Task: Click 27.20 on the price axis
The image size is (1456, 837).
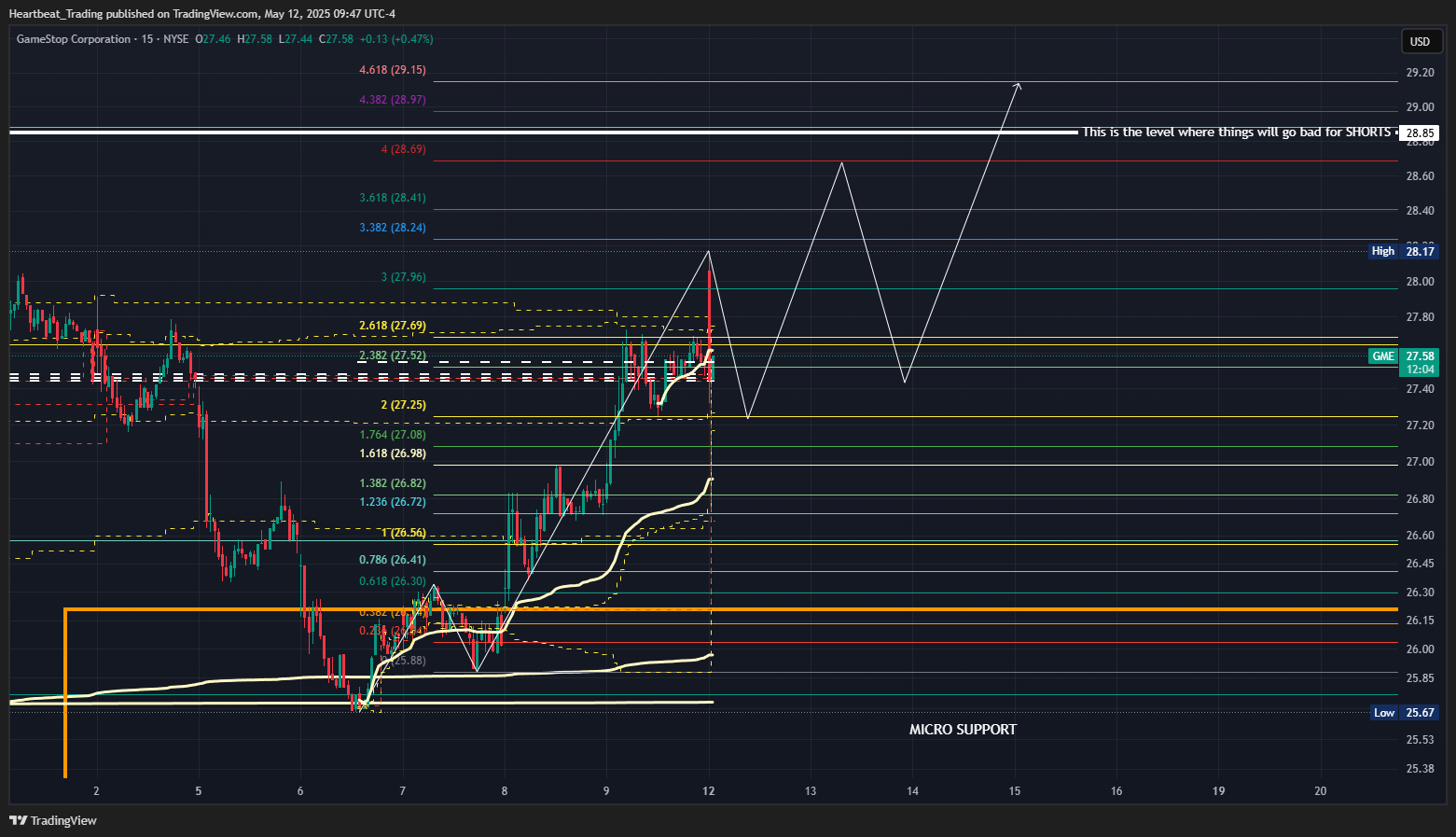Action: (x=1420, y=425)
